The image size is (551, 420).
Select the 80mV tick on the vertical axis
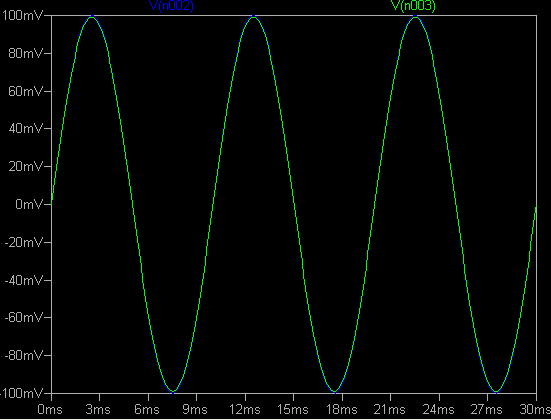pos(25,53)
